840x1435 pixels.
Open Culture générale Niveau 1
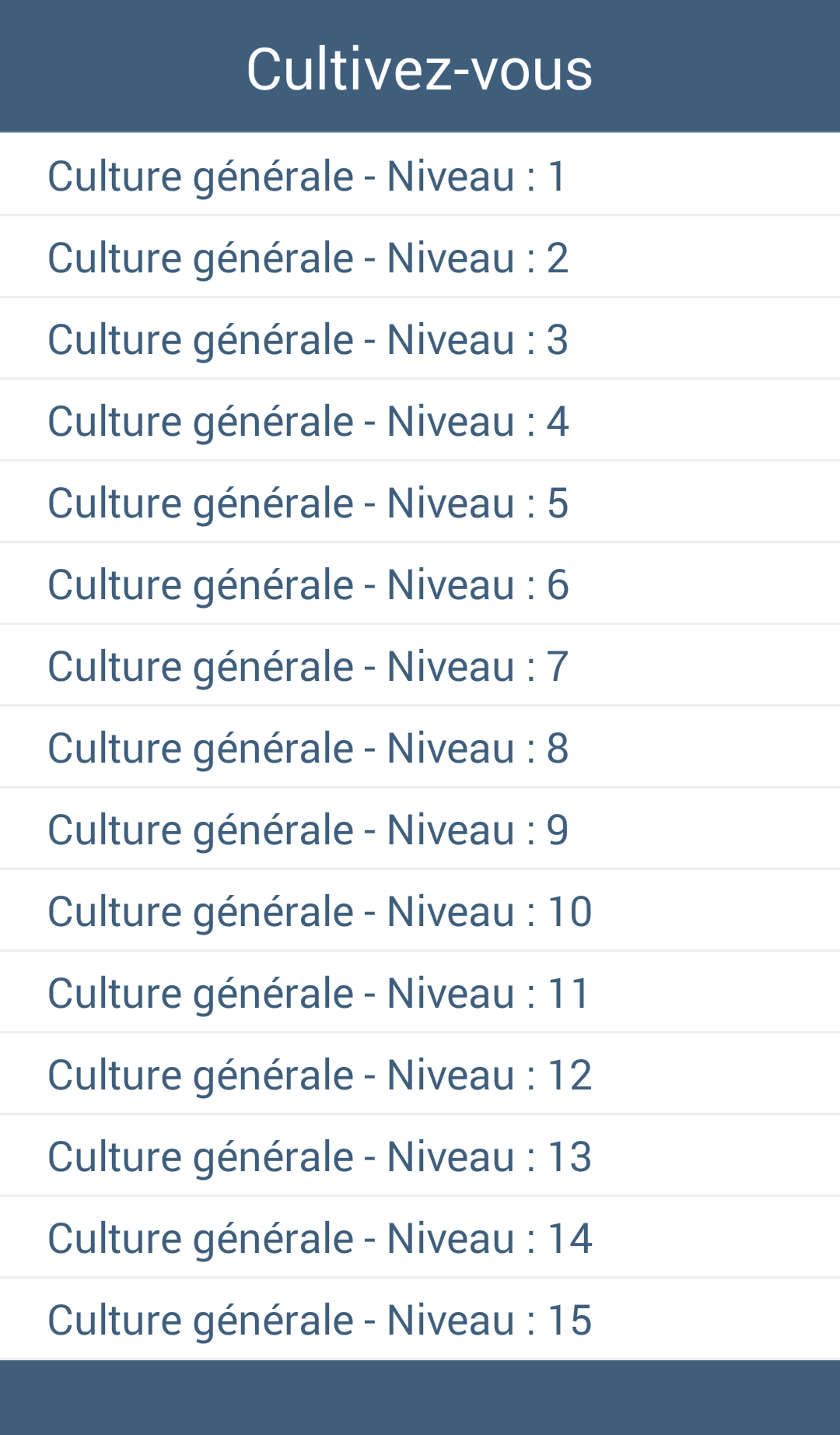tap(420, 175)
